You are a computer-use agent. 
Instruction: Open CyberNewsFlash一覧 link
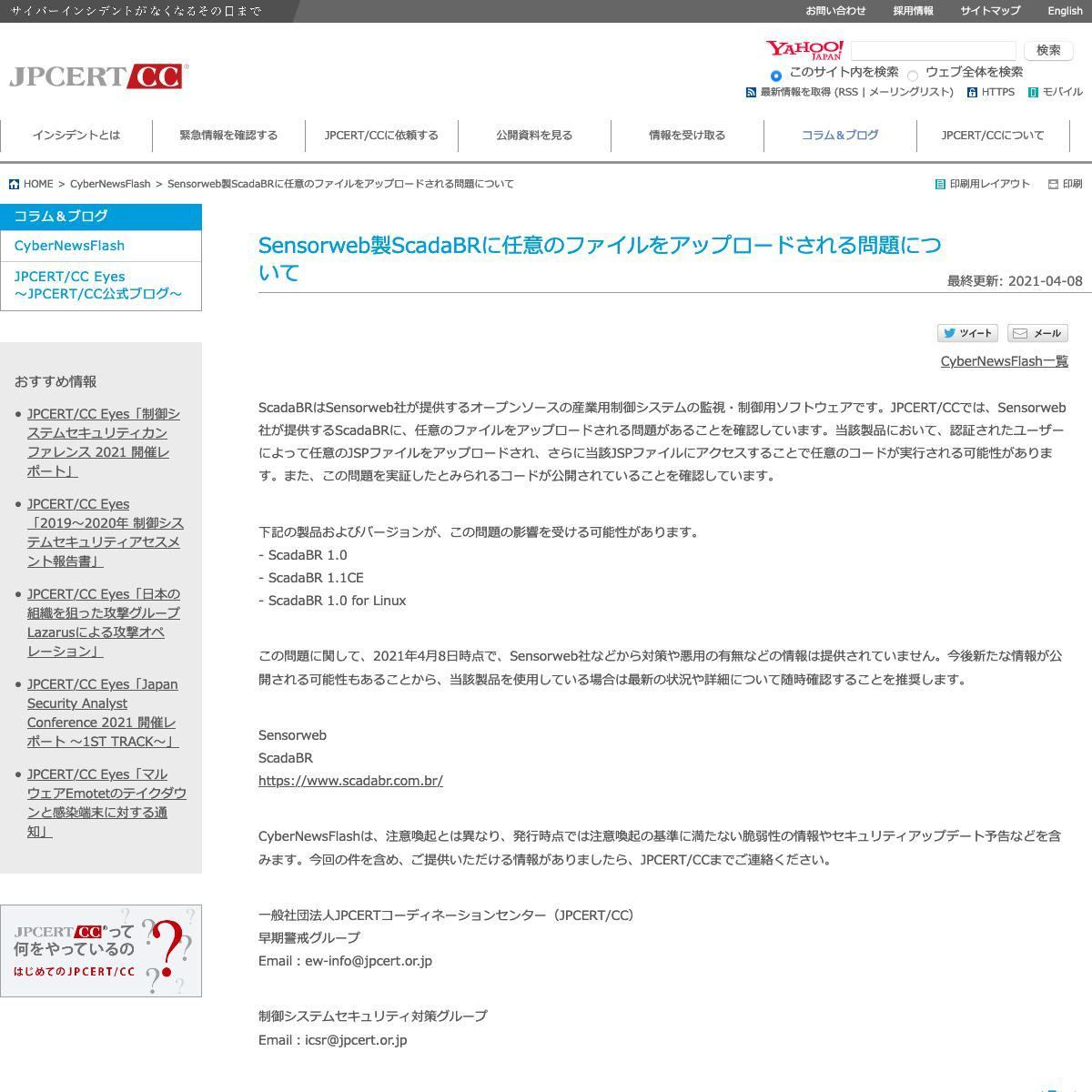(x=1005, y=361)
